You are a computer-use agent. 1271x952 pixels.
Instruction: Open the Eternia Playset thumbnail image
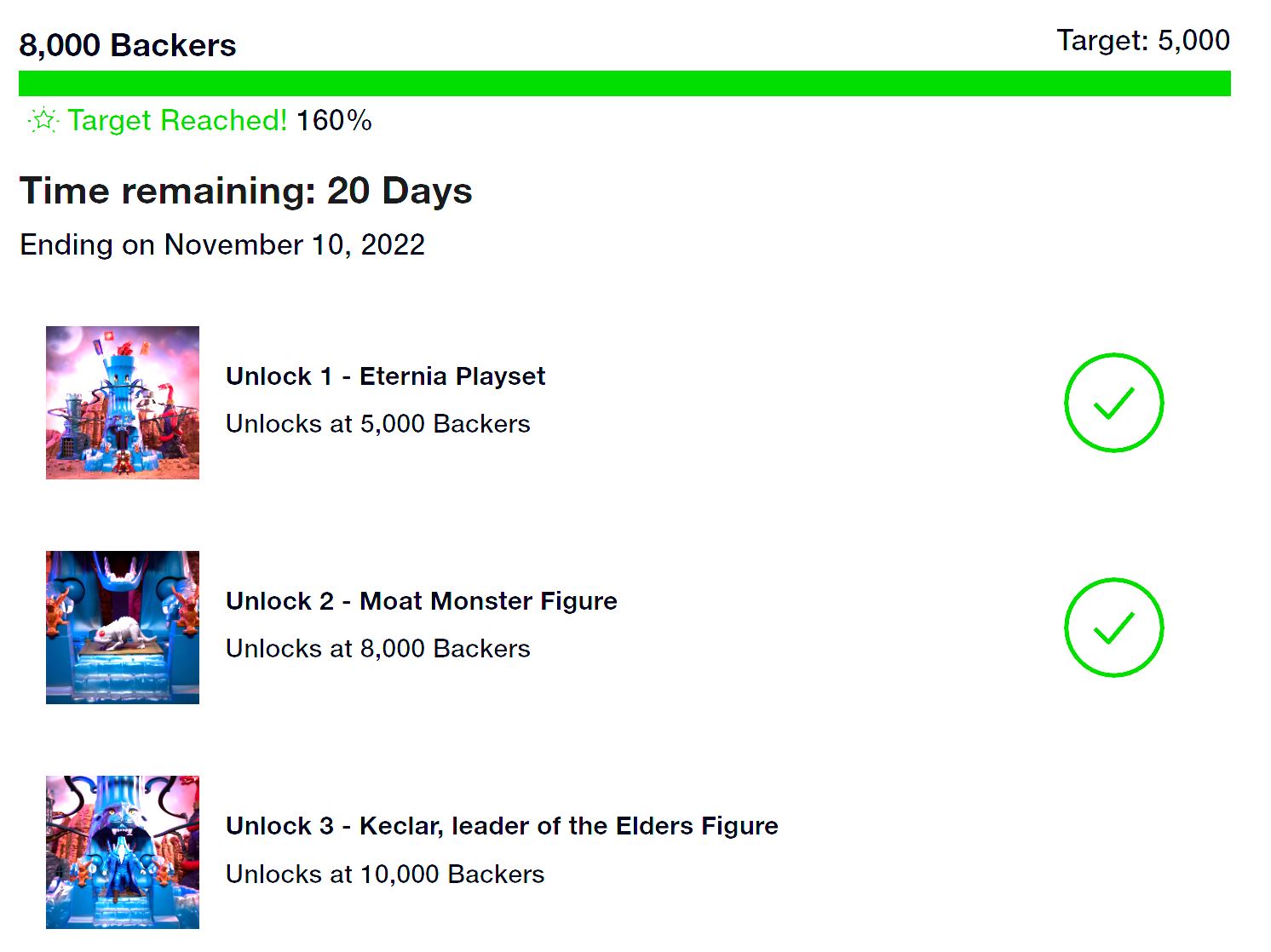pyautogui.click(x=123, y=403)
